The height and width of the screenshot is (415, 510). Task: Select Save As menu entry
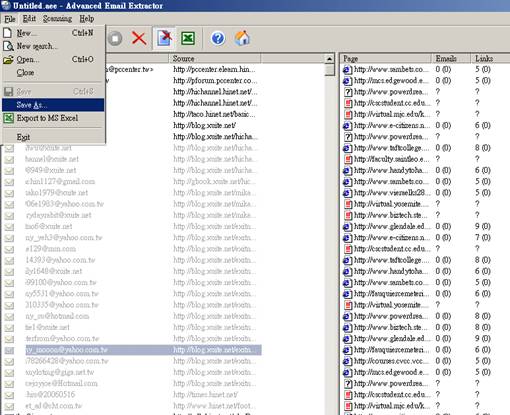click(x=53, y=105)
